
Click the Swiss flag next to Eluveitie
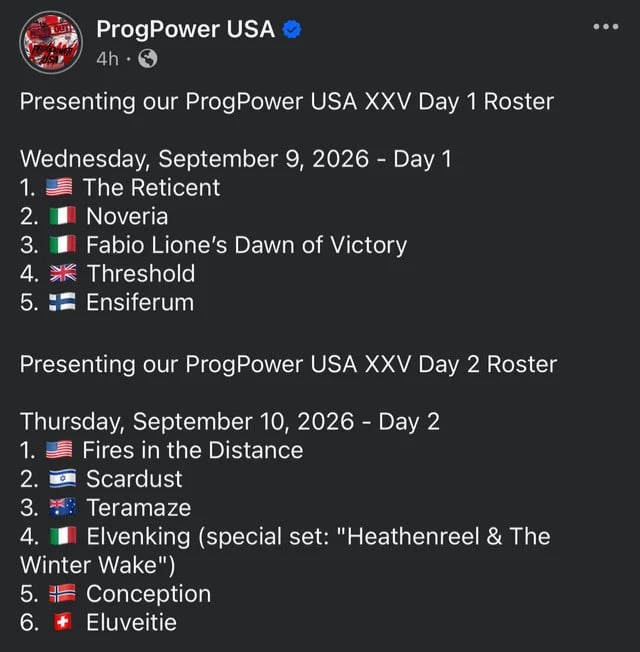[63, 624]
